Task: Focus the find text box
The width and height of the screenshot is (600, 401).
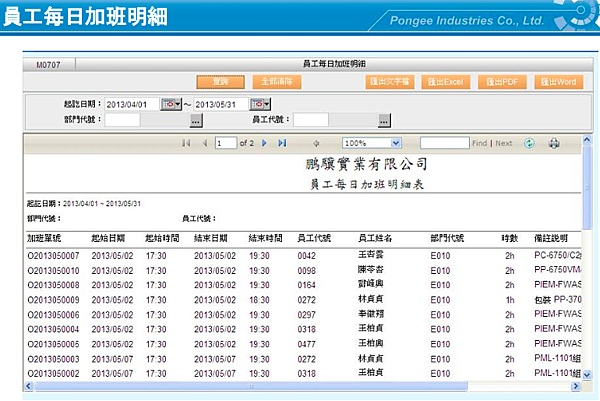Action: [x=445, y=143]
